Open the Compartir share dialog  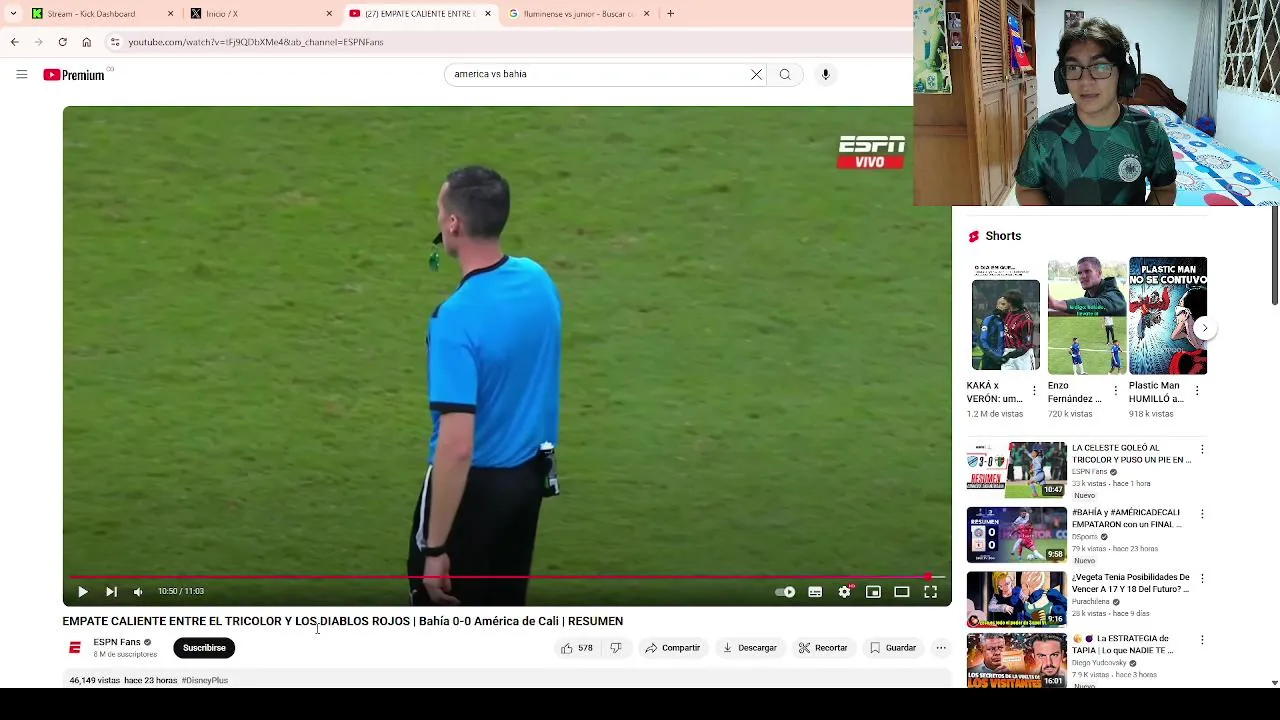(672, 648)
